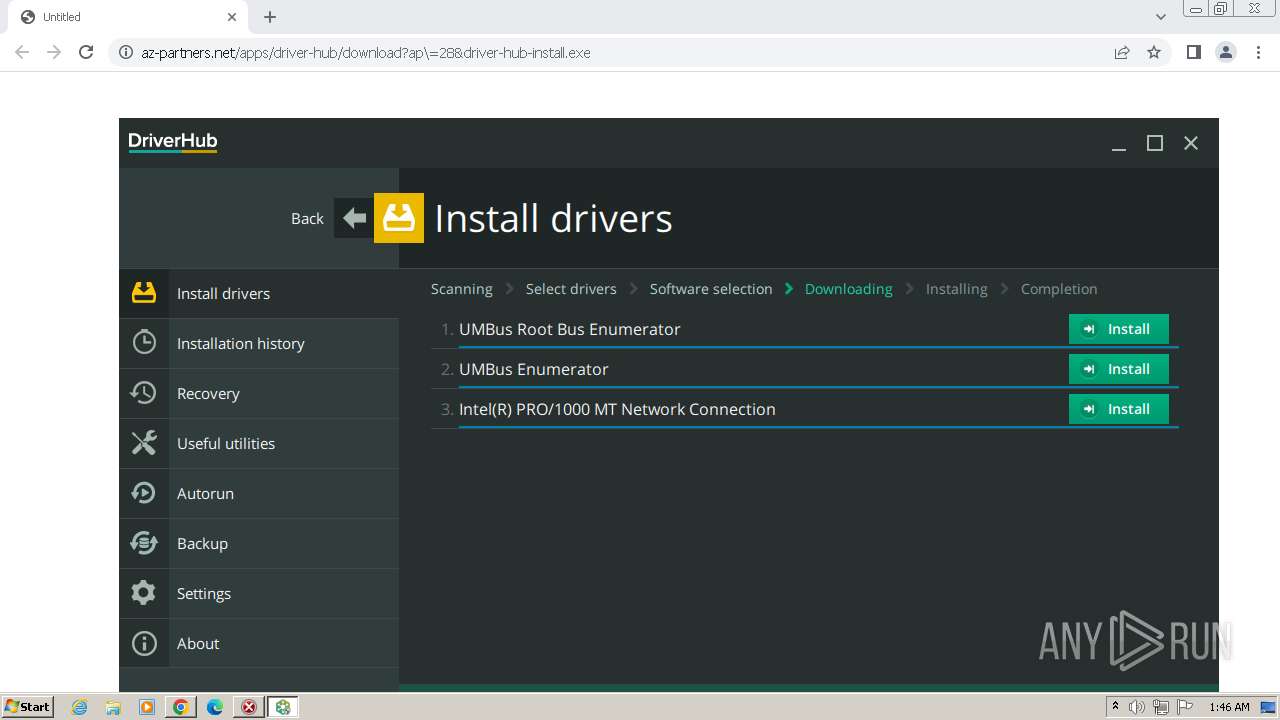Select UMBus Enumerator driver name
This screenshot has height=720, width=1280.
pos(533,369)
